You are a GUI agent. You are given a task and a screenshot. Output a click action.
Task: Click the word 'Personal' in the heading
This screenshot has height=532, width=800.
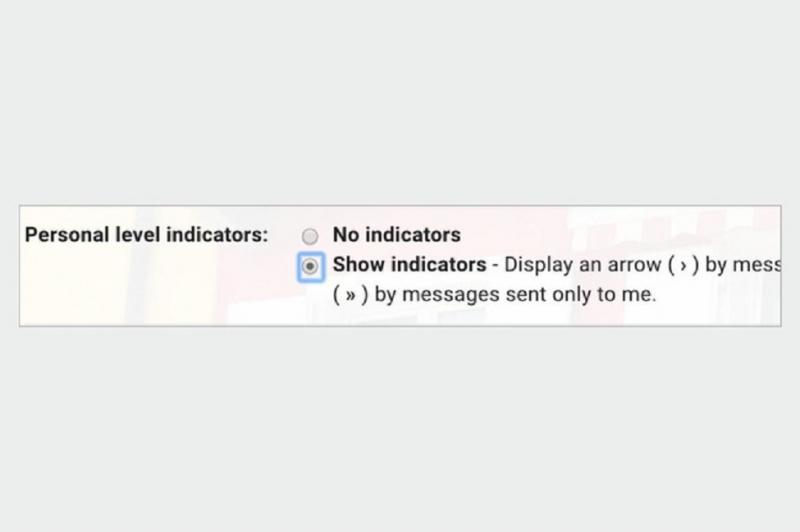pos(67,235)
